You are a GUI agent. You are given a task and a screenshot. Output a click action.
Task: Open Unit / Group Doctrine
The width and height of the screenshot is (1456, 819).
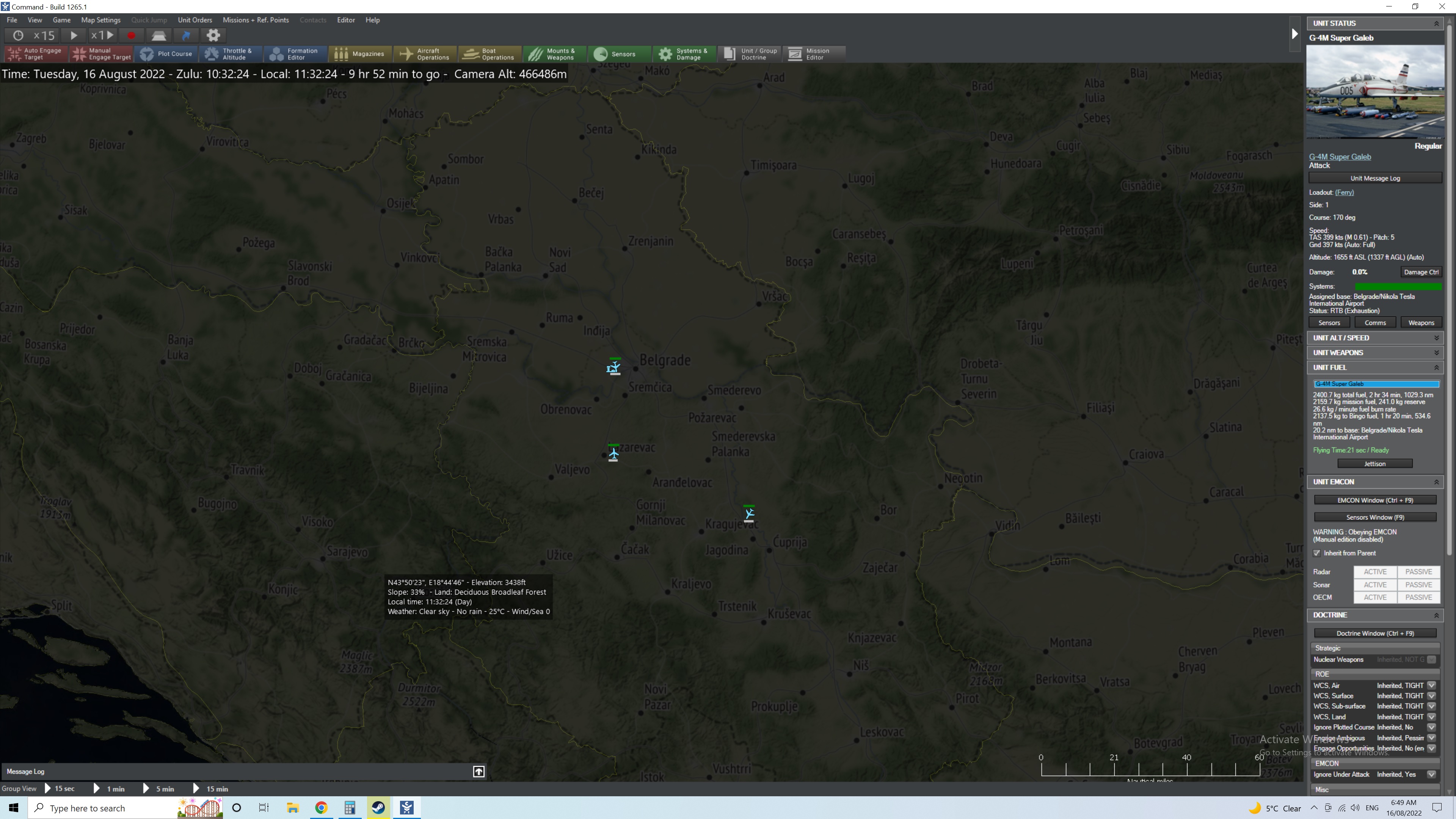click(x=749, y=54)
